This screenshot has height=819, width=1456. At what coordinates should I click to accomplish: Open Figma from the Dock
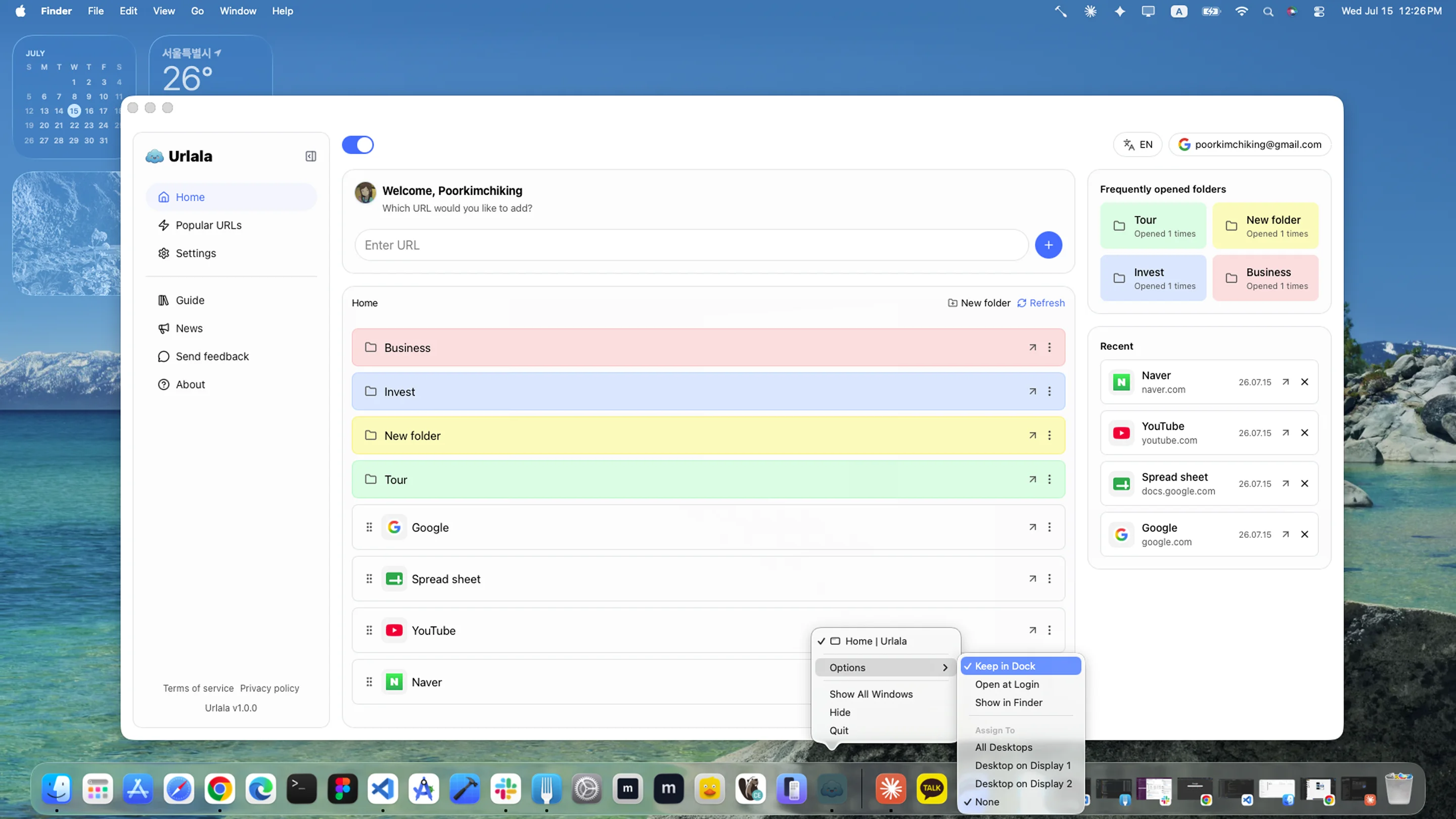[x=342, y=789]
